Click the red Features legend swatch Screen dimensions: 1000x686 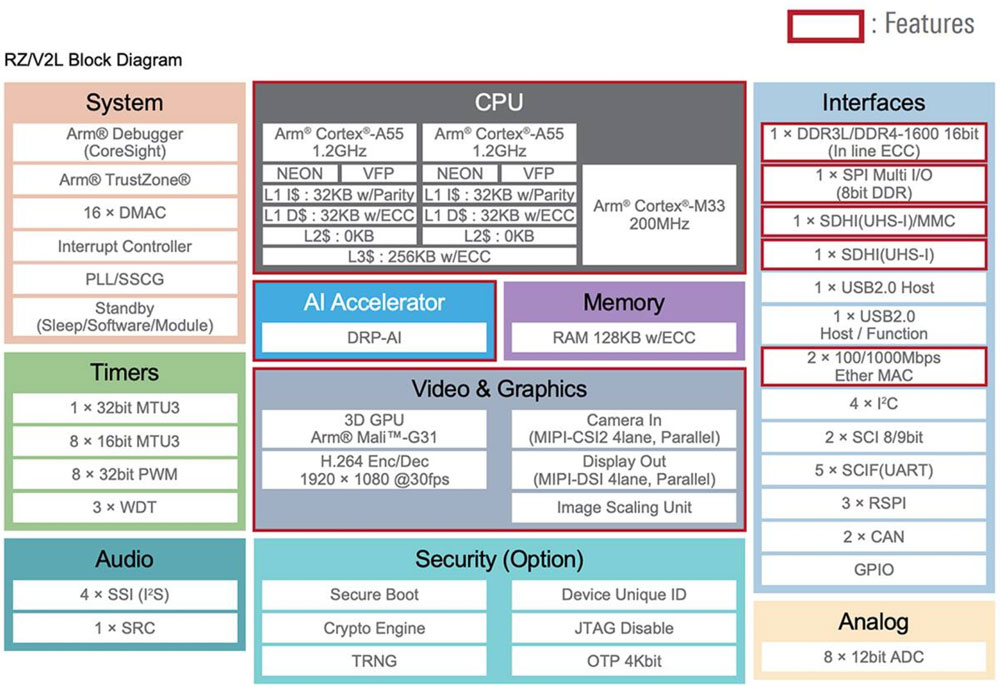(x=825, y=25)
